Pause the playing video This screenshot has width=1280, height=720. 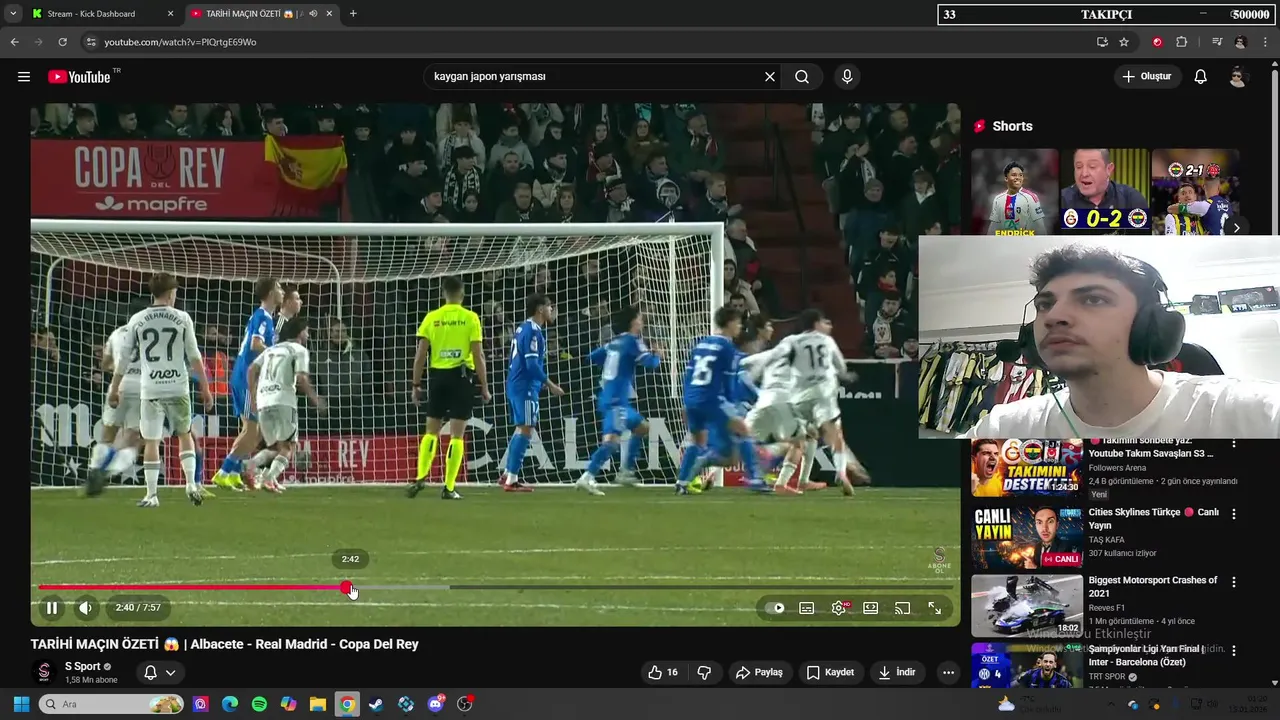click(52, 608)
